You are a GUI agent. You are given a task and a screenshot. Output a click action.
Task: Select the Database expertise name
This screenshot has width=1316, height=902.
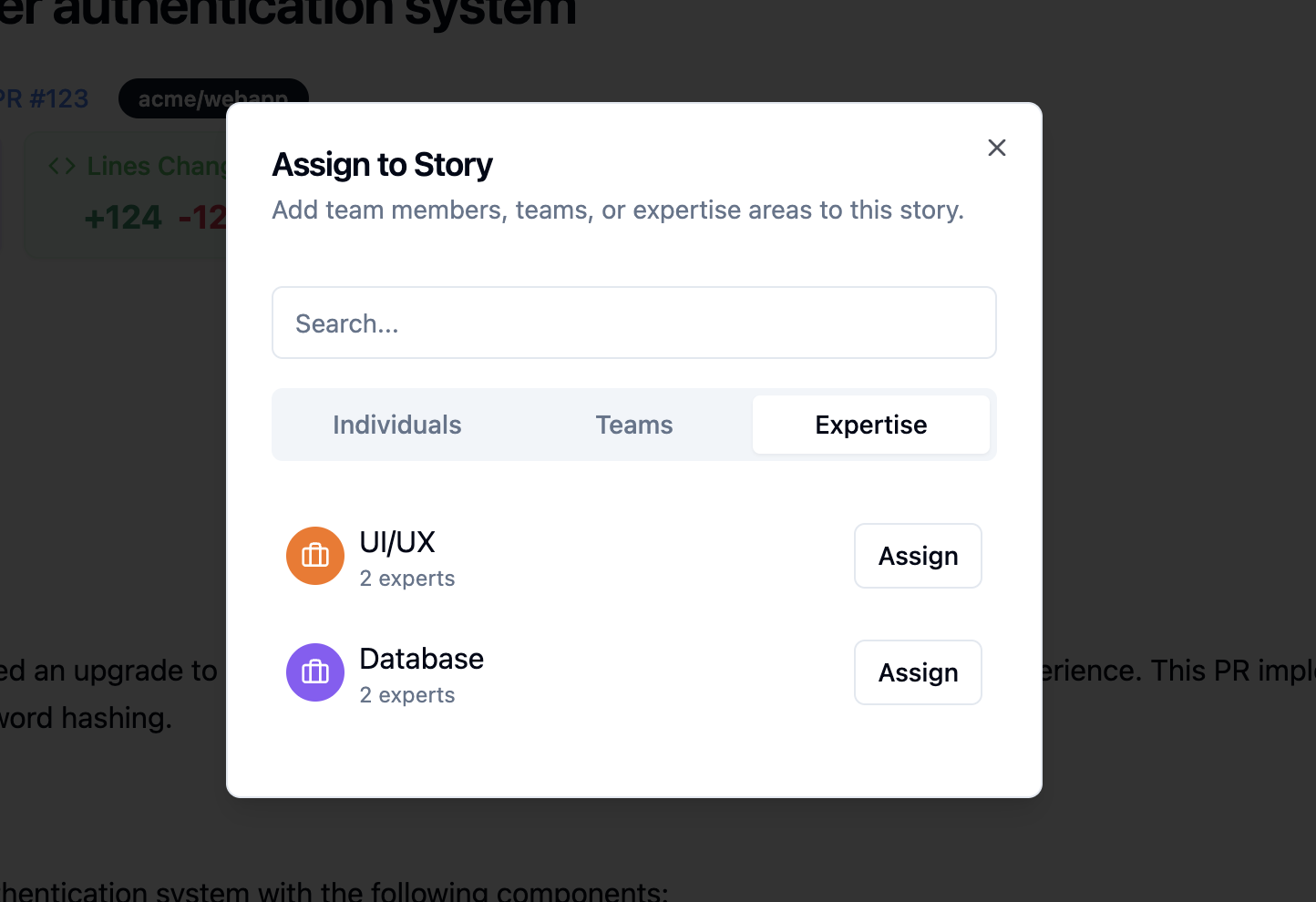421,659
